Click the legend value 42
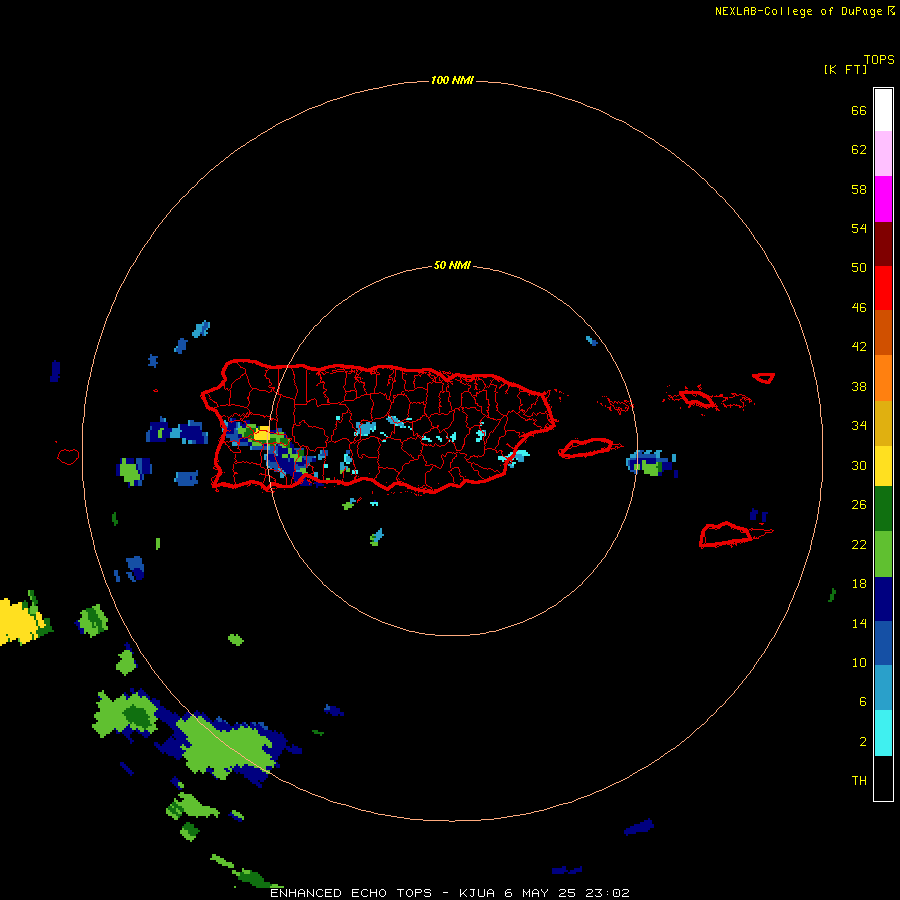The image size is (900, 900). click(x=859, y=347)
